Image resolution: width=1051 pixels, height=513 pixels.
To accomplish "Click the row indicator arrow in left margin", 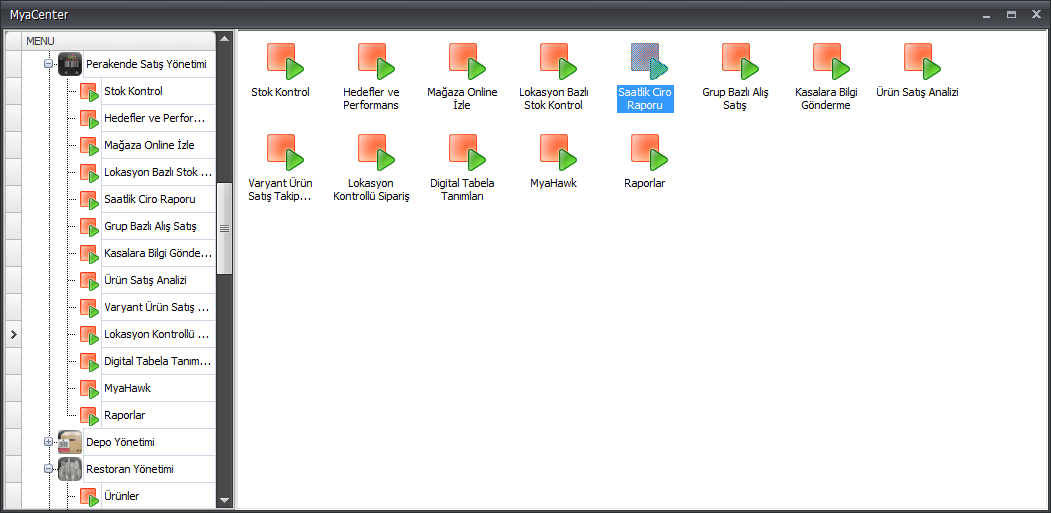I will [13, 334].
